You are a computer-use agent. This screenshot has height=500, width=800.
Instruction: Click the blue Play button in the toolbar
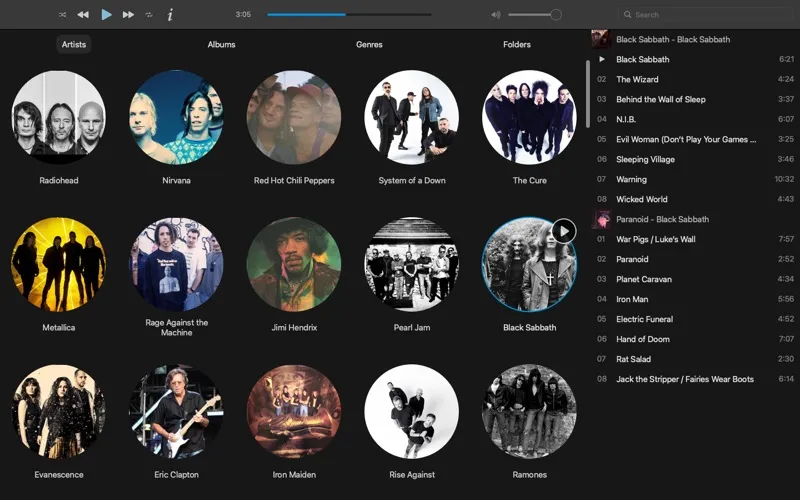click(106, 14)
